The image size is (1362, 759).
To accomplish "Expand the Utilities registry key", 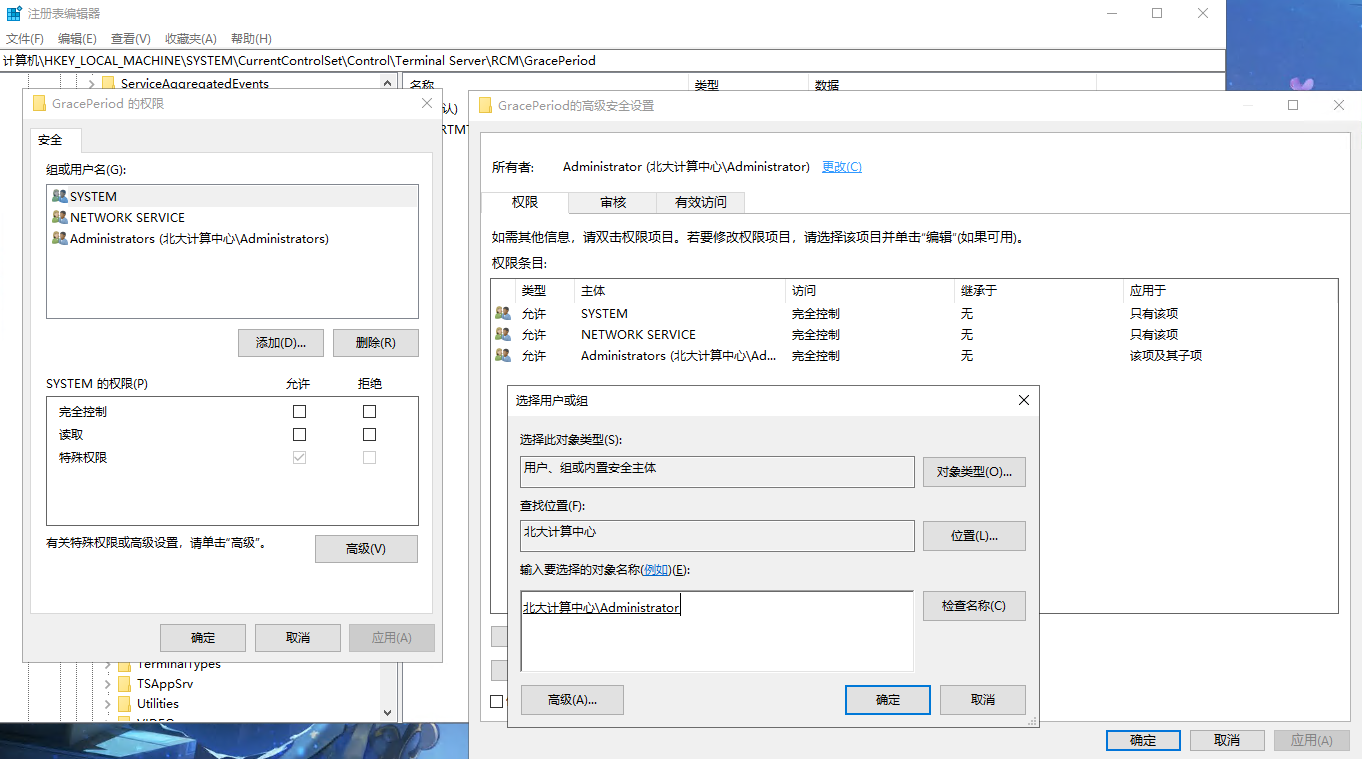I will 107,704.
